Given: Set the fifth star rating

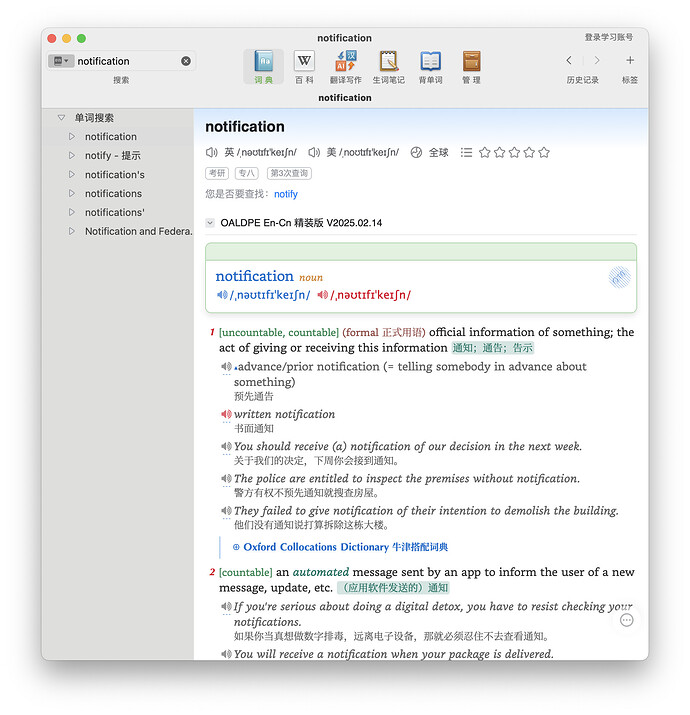Looking at the screenshot, I should [x=544, y=152].
